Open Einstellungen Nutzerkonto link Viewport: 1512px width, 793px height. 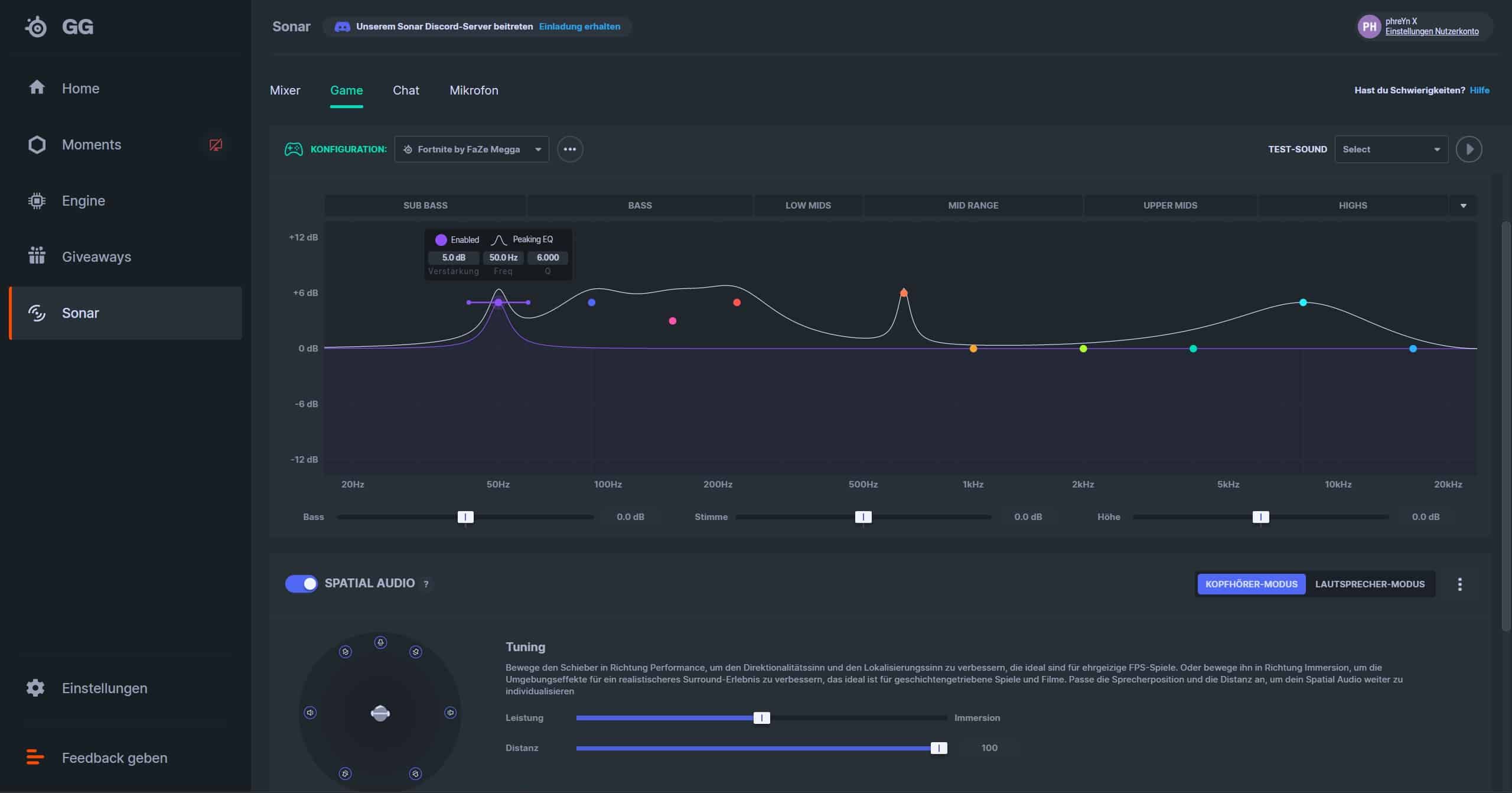tap(1432, 31)
